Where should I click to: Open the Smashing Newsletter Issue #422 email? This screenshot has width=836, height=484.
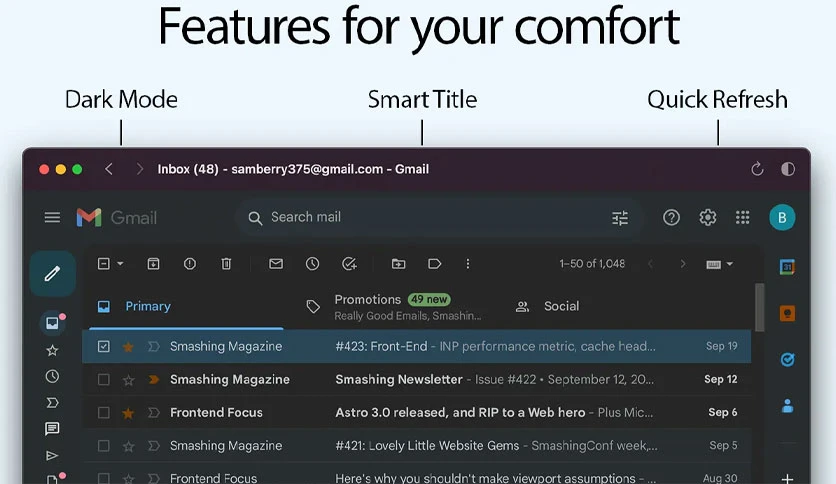click(416, 380)
